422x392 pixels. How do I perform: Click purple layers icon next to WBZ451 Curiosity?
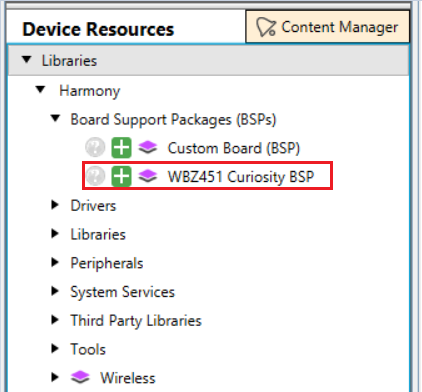tap(148, 176)
